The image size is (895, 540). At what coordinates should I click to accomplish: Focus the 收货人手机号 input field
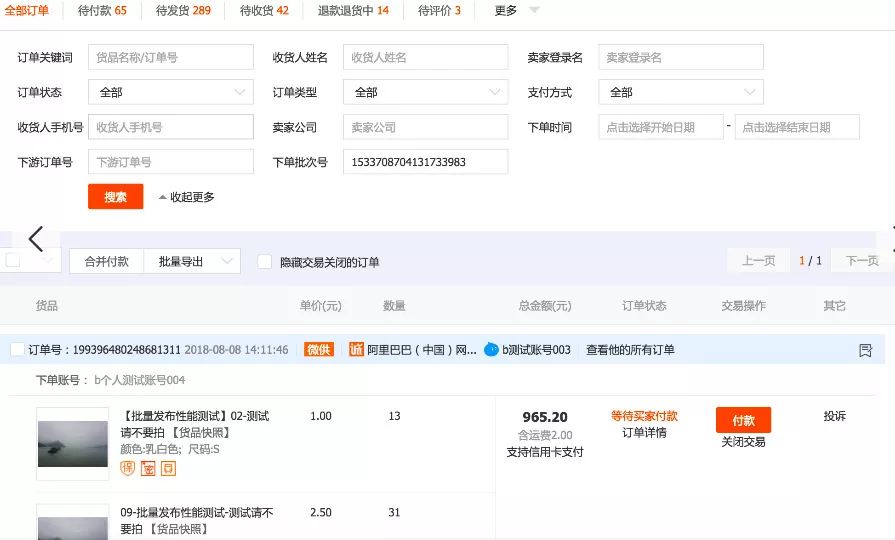pyautogui.click(x=171, y=127)
